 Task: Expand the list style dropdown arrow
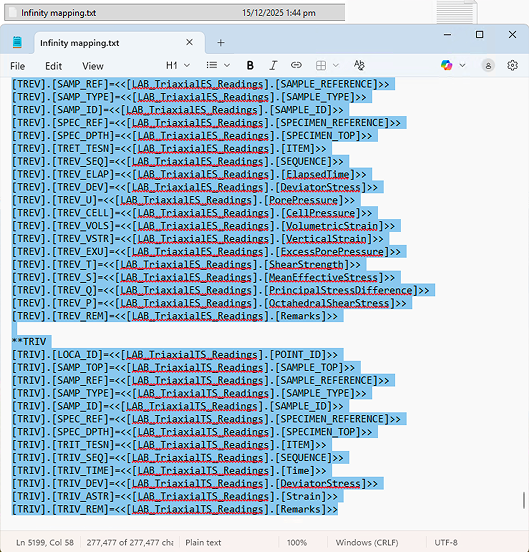pyautogui.click(x=227, y=65)
